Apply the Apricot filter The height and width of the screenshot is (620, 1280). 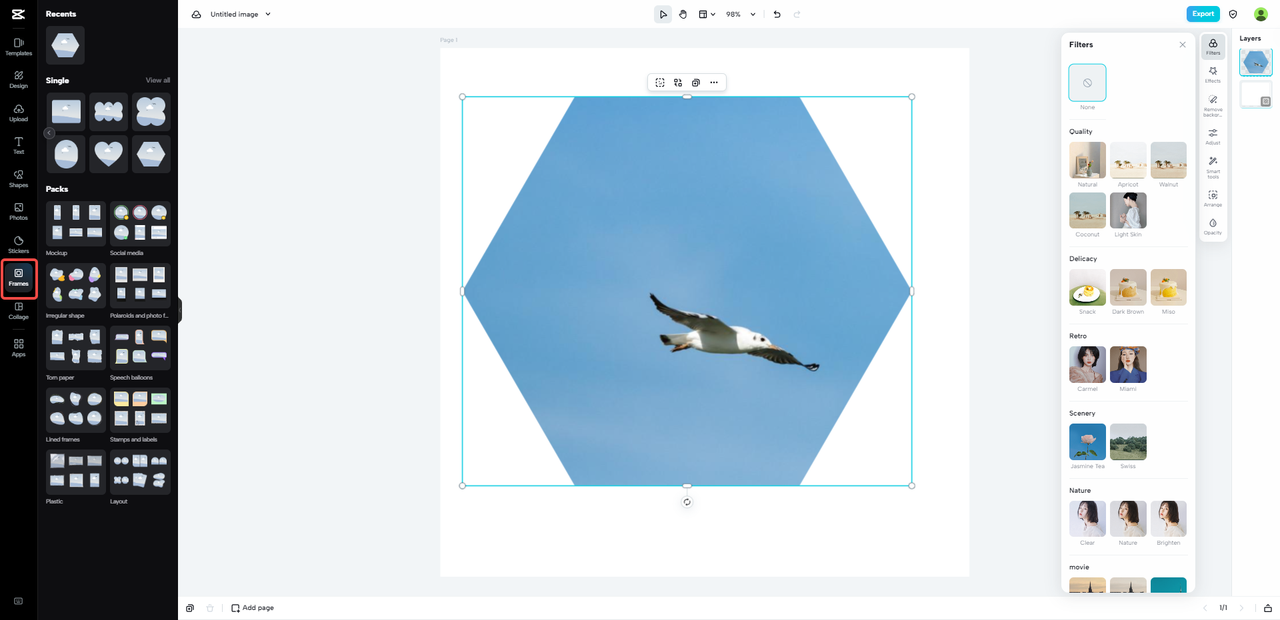[1128, 160]
